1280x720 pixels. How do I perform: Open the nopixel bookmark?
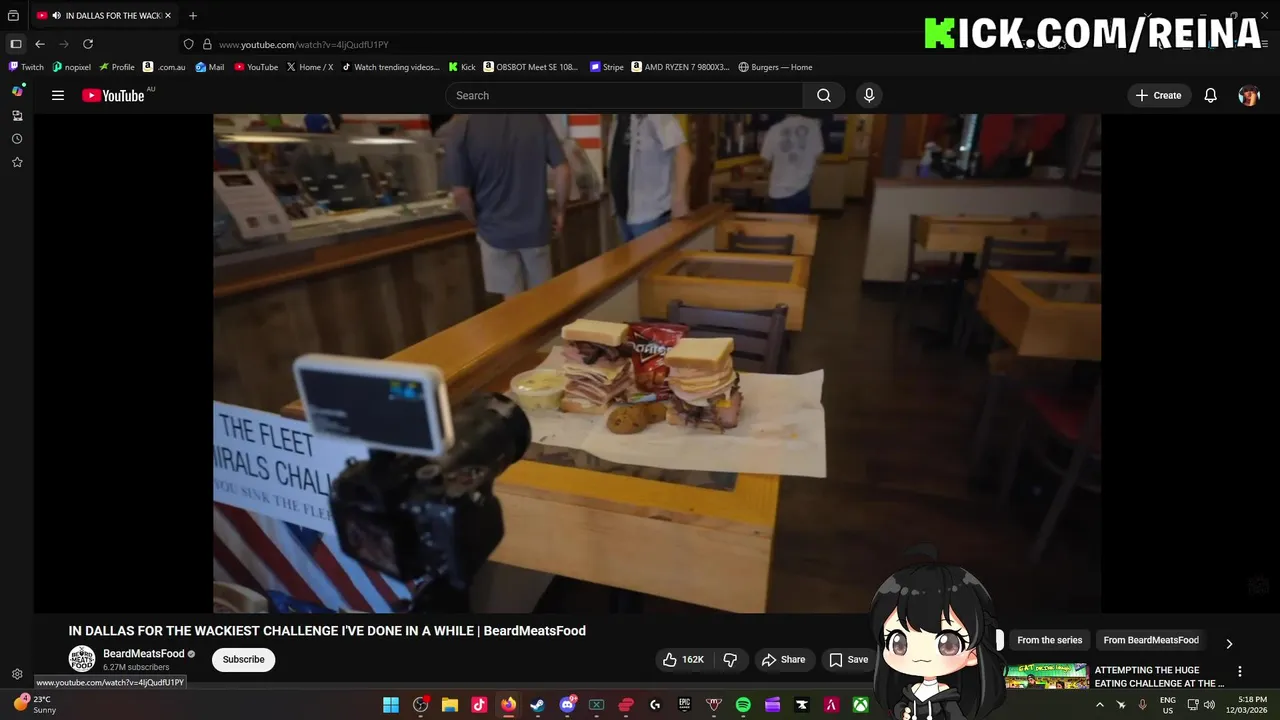click(x=72, y=67)
